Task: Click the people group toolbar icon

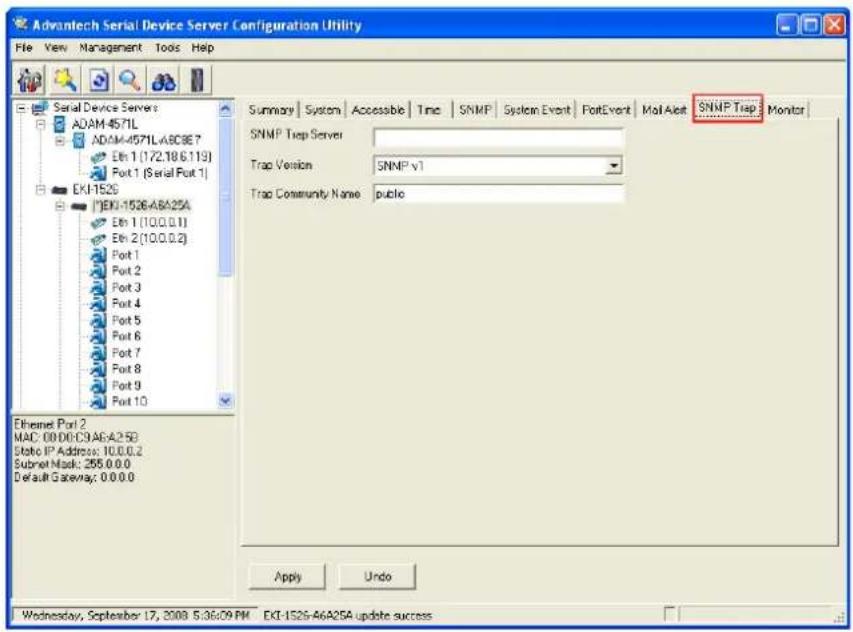Action: coord(29,80)
